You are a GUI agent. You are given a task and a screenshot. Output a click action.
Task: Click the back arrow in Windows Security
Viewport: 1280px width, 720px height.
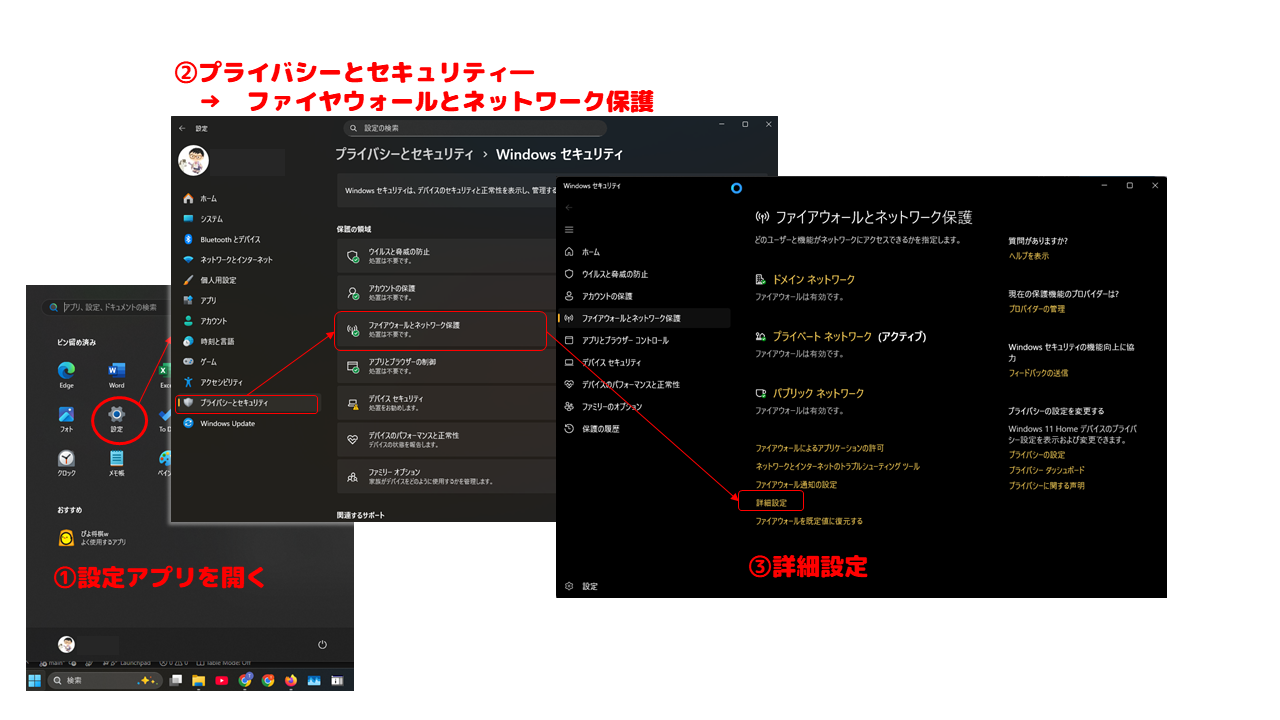tap(567, 205)
